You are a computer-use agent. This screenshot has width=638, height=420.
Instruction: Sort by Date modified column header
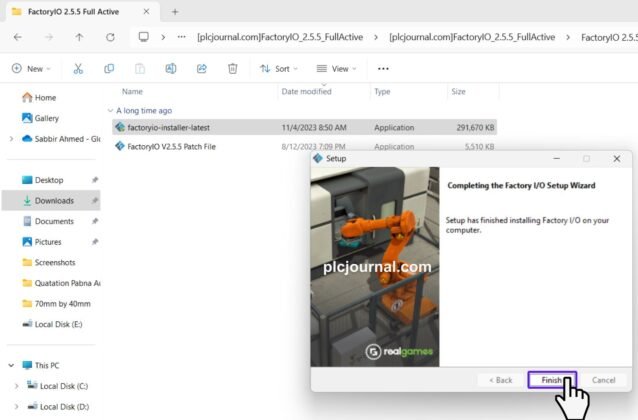coord(307,91)
